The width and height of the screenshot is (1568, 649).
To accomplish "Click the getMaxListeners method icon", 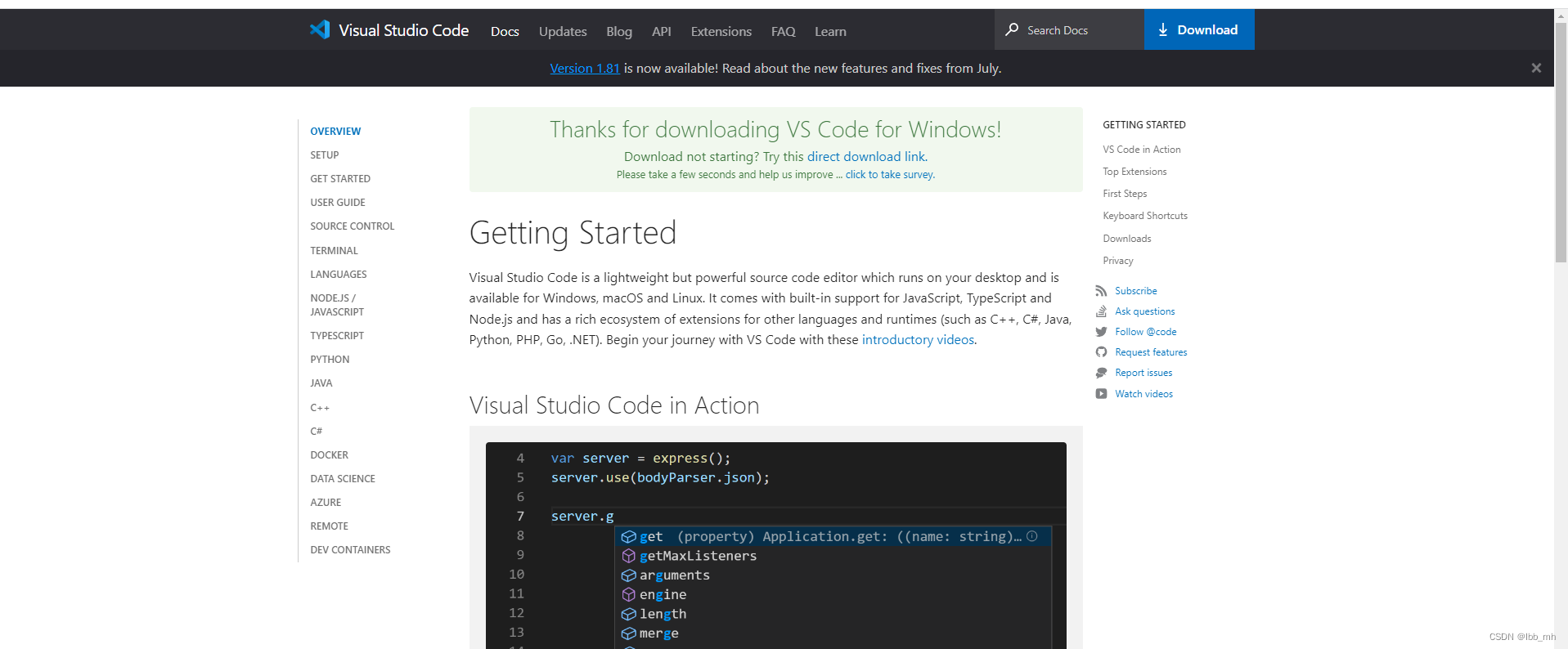I will tap(629, 556).
